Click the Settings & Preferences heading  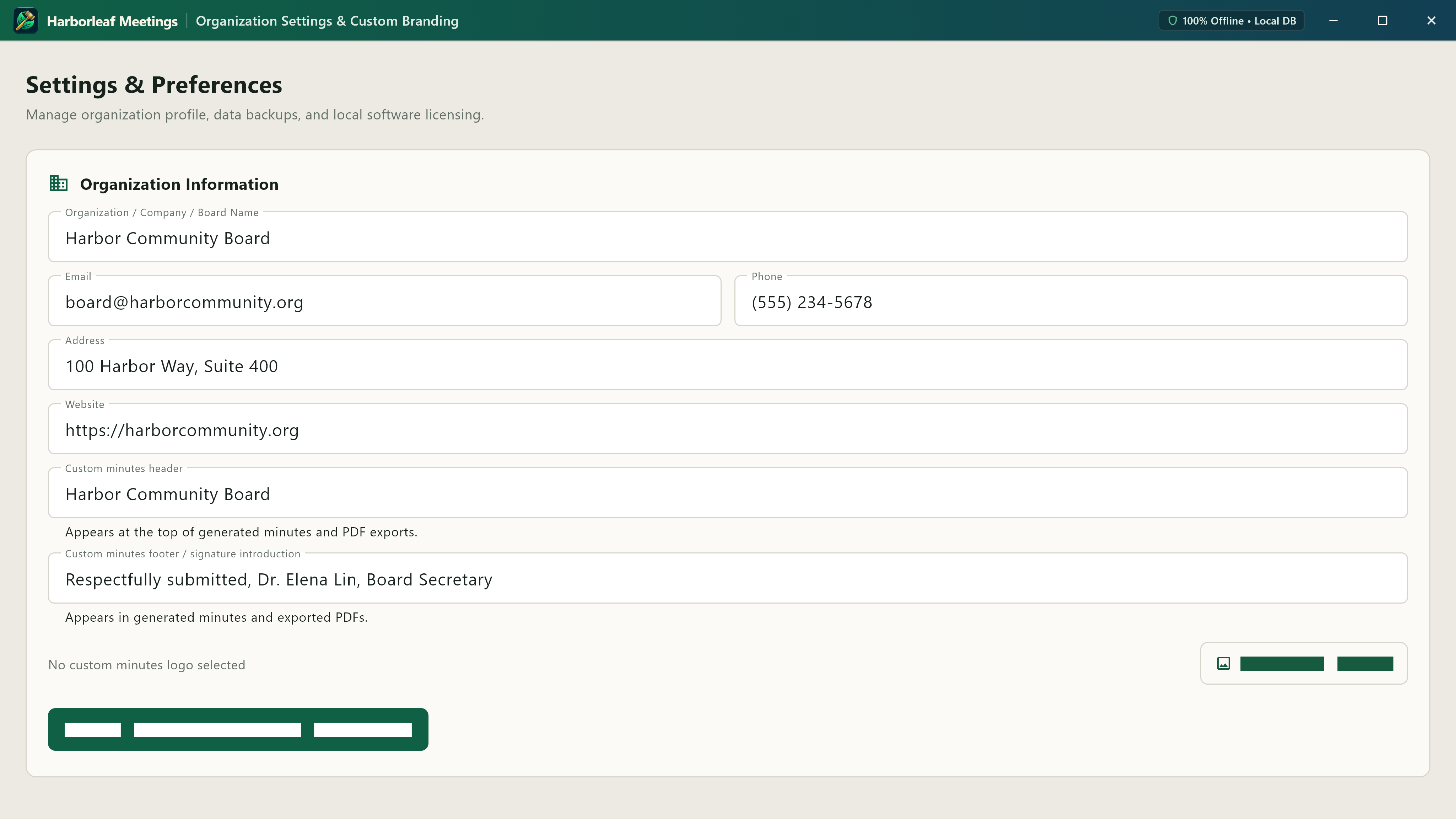154,85
